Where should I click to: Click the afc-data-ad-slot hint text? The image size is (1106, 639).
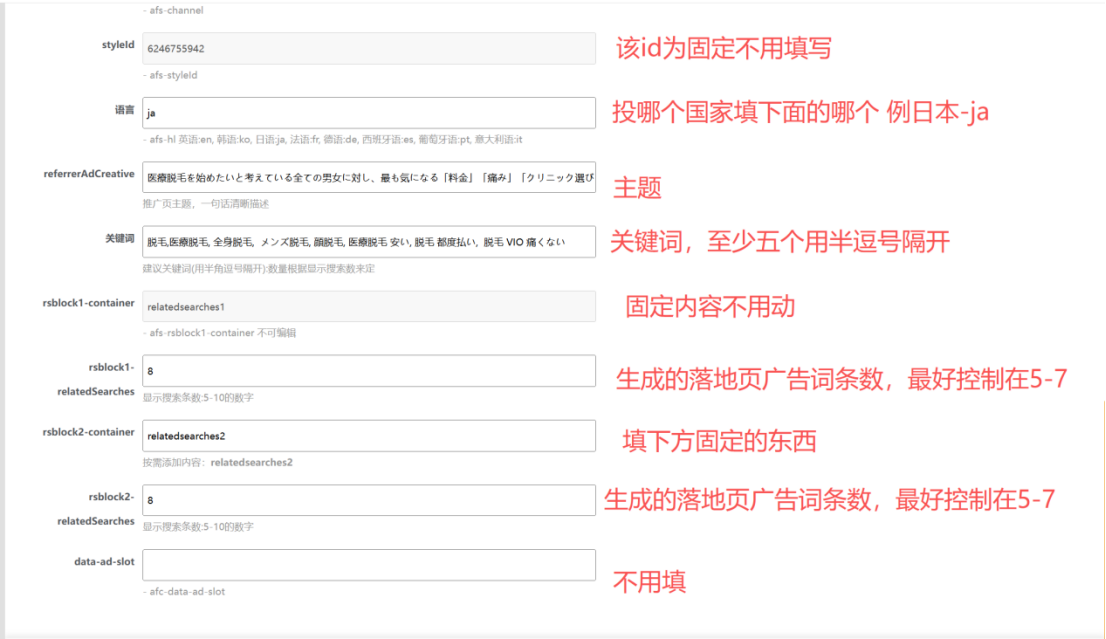(184, 592)
